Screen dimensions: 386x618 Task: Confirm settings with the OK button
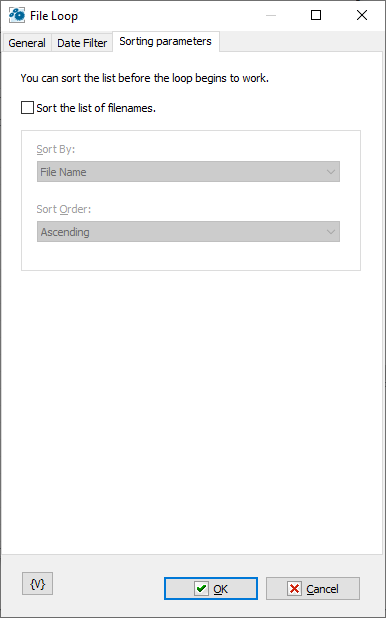pos(211,589)
